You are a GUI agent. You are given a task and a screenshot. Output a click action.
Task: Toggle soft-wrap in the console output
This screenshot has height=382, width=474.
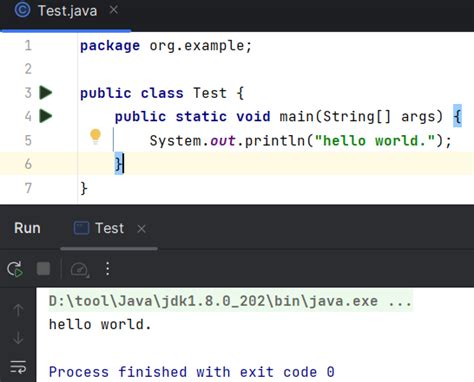18,367
